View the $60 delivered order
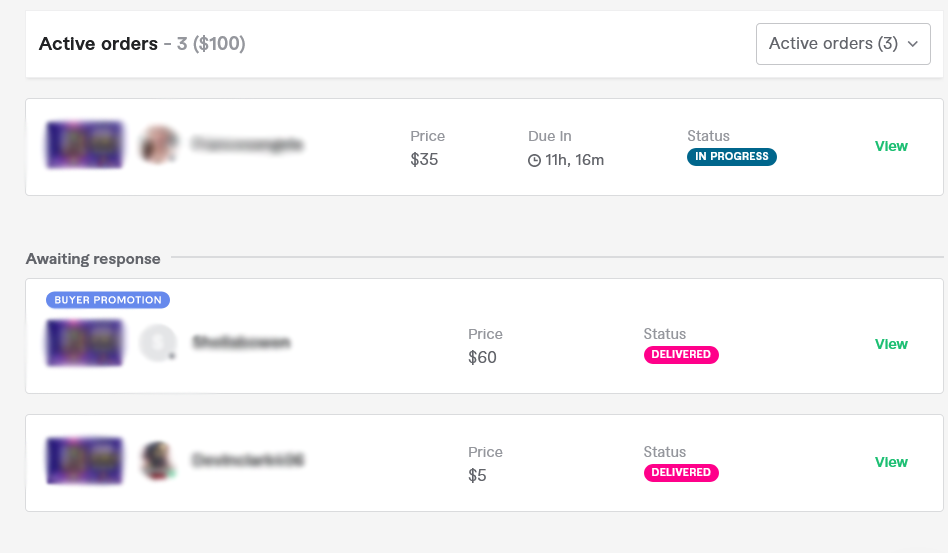The width and height of the screenshot is (948, 553). click(x=890, y=344)
